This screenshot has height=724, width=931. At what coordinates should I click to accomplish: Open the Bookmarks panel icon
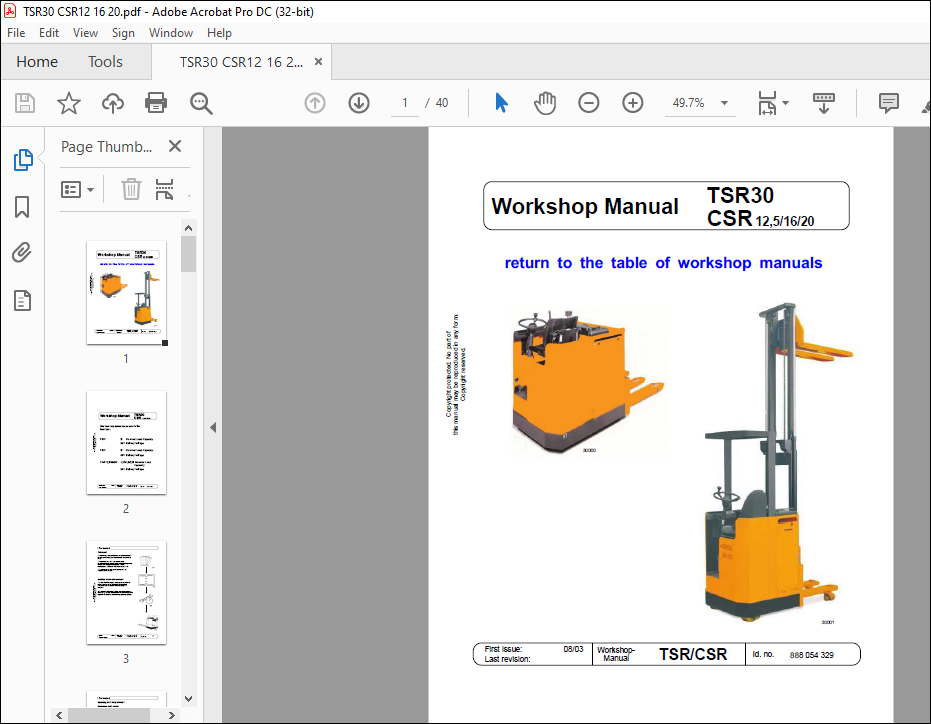22,207
